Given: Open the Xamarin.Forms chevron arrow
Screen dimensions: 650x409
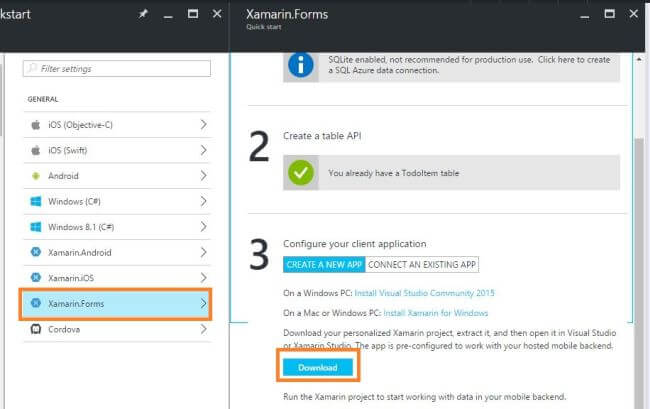Looking at the screenshot, I should click(203, 303).
